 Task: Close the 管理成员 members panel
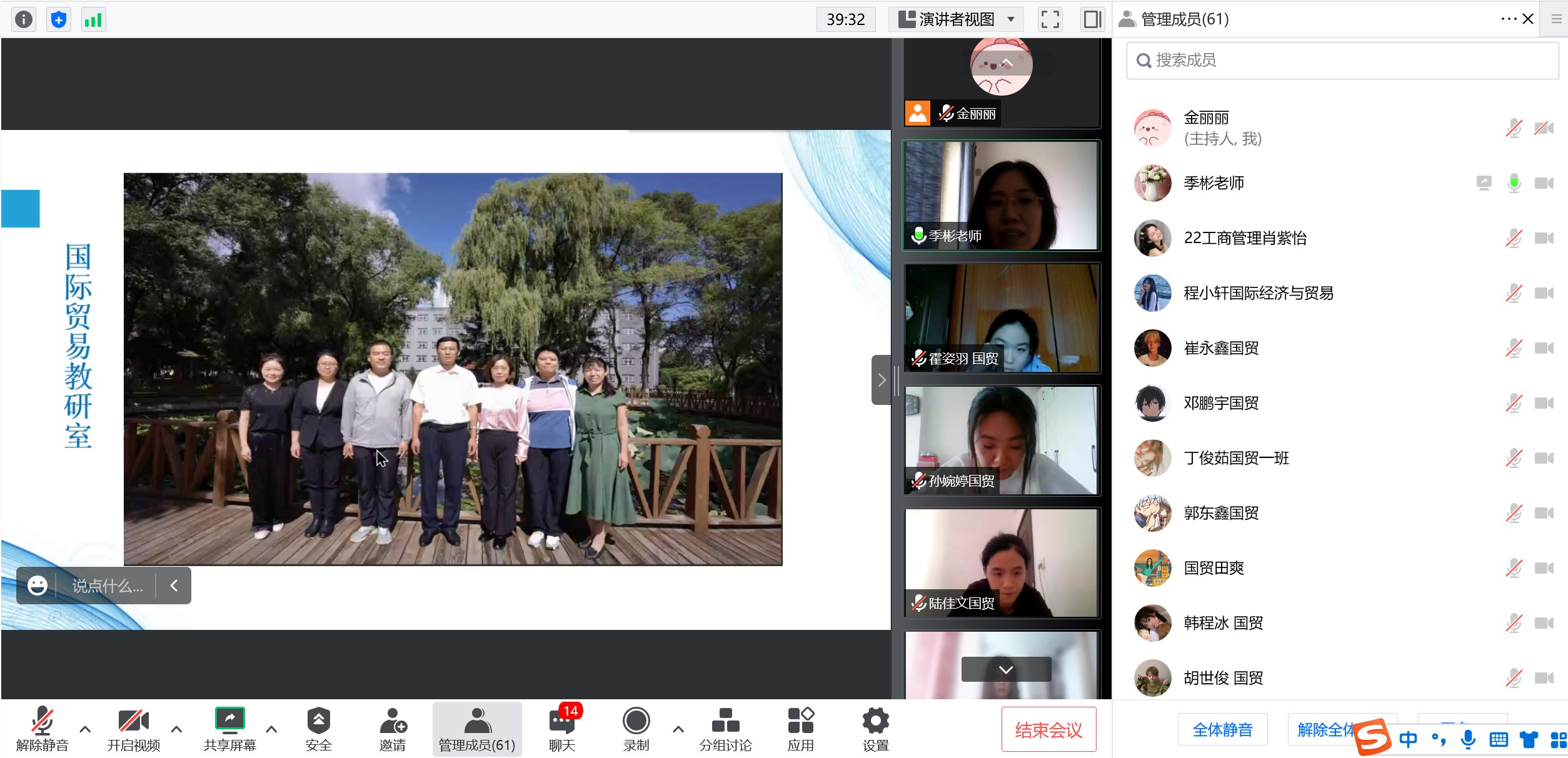coord(1528,19)
